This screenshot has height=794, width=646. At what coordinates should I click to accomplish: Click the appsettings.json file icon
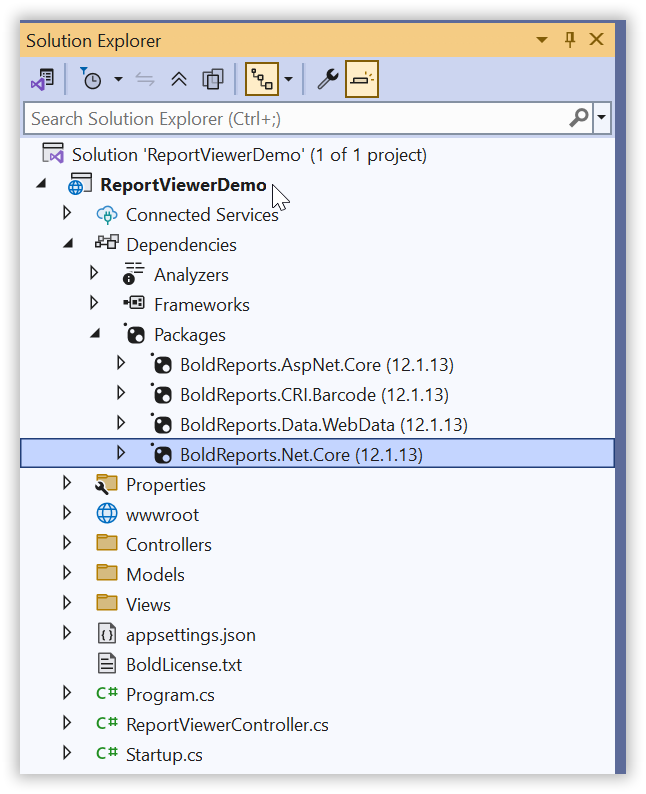click(107, 634)
